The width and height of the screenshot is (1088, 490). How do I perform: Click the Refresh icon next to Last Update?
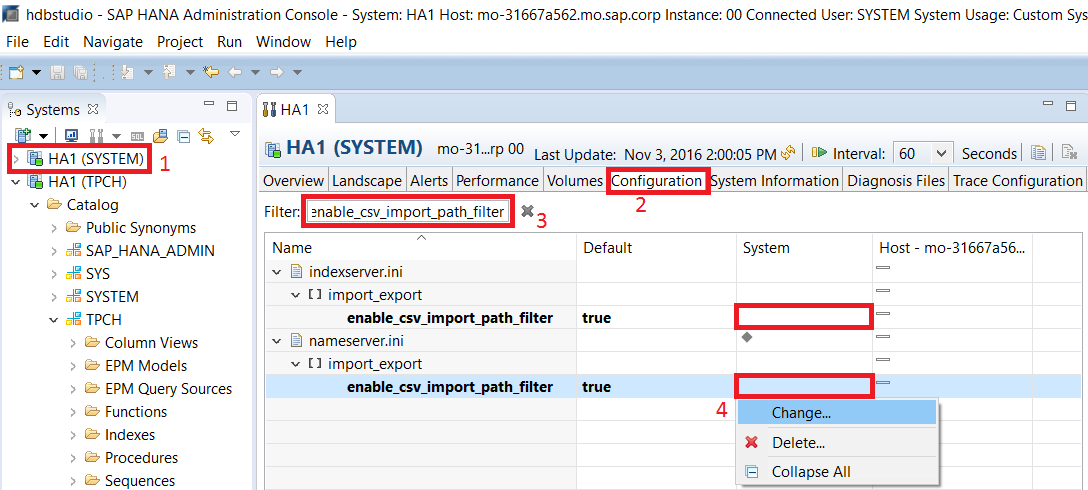(788, 153)
